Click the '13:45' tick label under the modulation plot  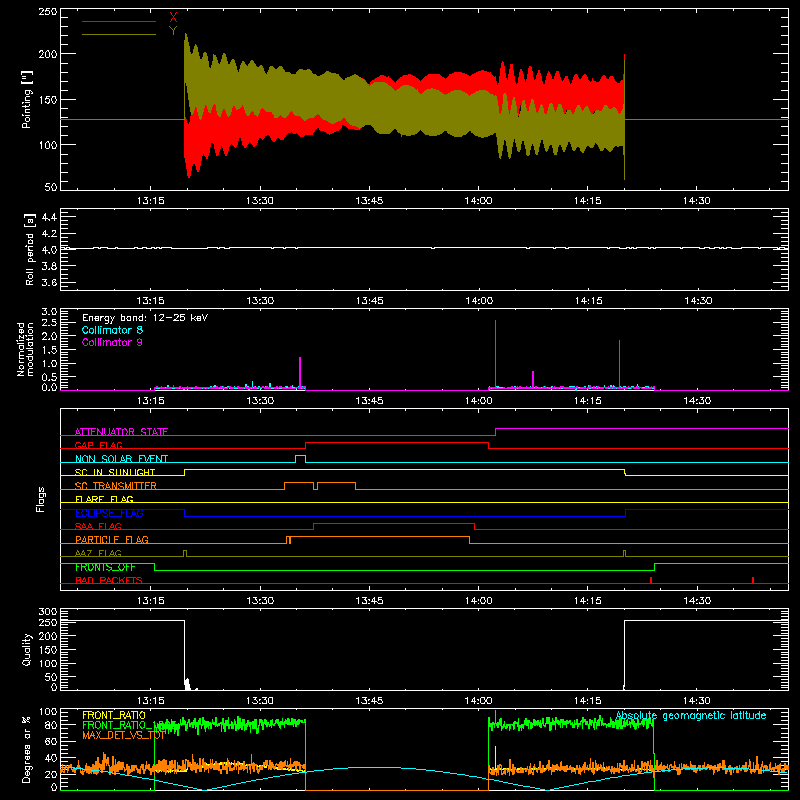(x=369, y=401)
